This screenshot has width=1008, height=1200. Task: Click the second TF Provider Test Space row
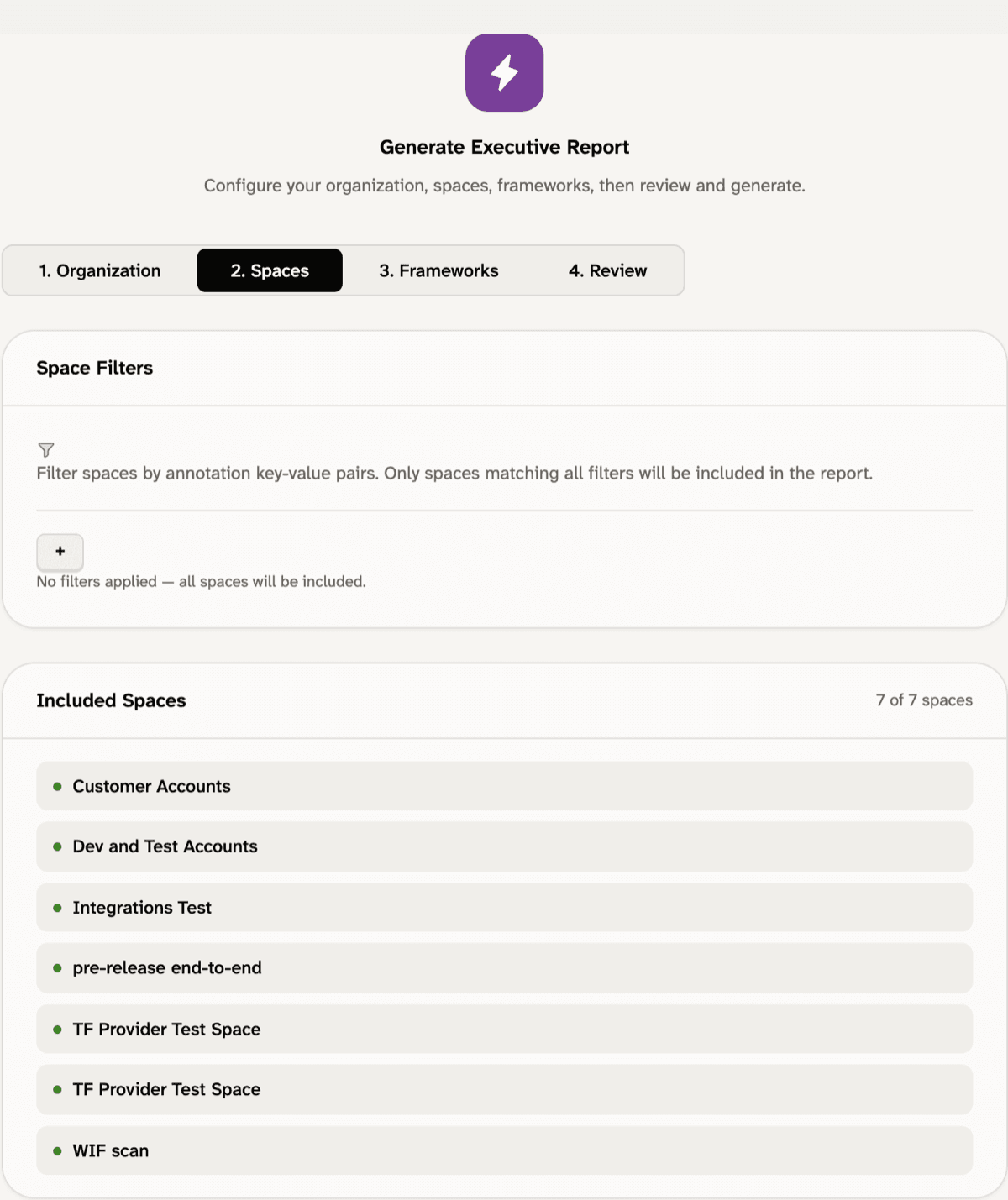(504, 1090)
